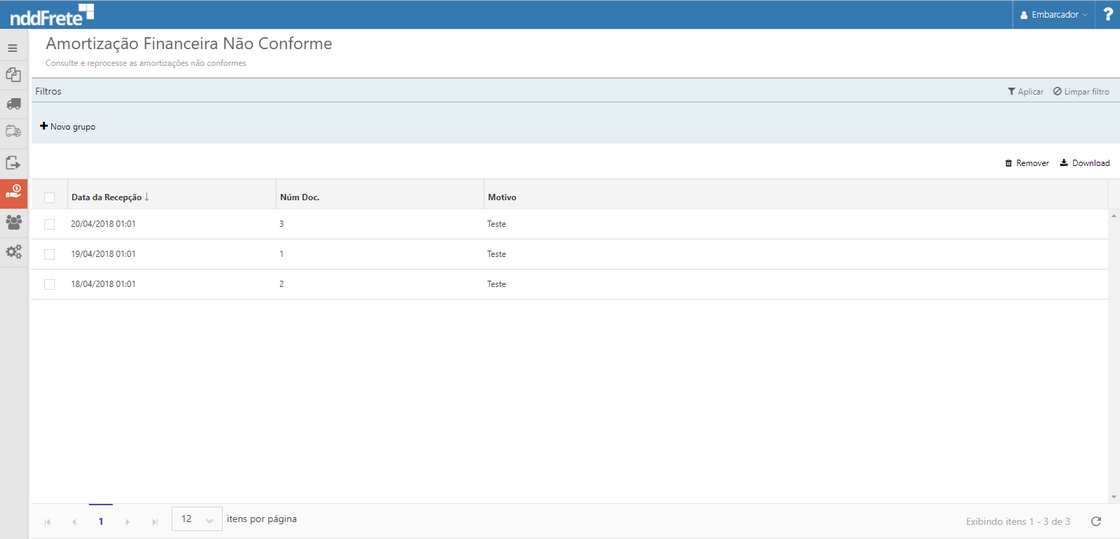Click the export arrow sidebar icon
The width and height of the screenshot is (1120, 539).
point(14,162)
